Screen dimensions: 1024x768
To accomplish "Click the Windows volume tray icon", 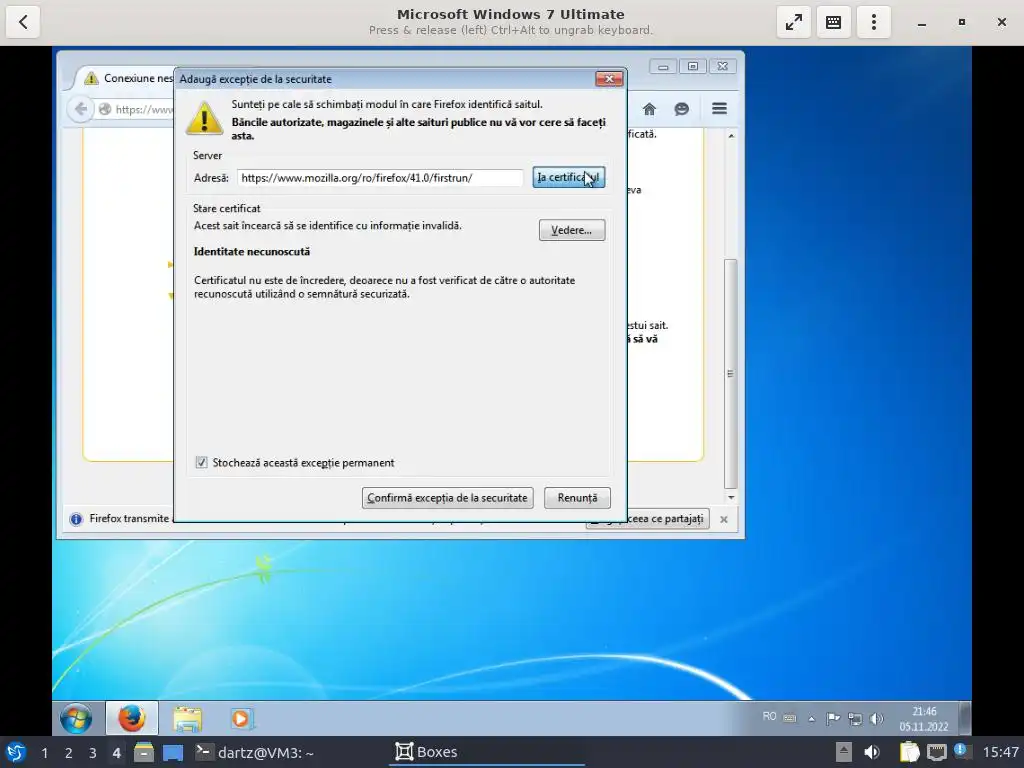I will coord(876,718).
